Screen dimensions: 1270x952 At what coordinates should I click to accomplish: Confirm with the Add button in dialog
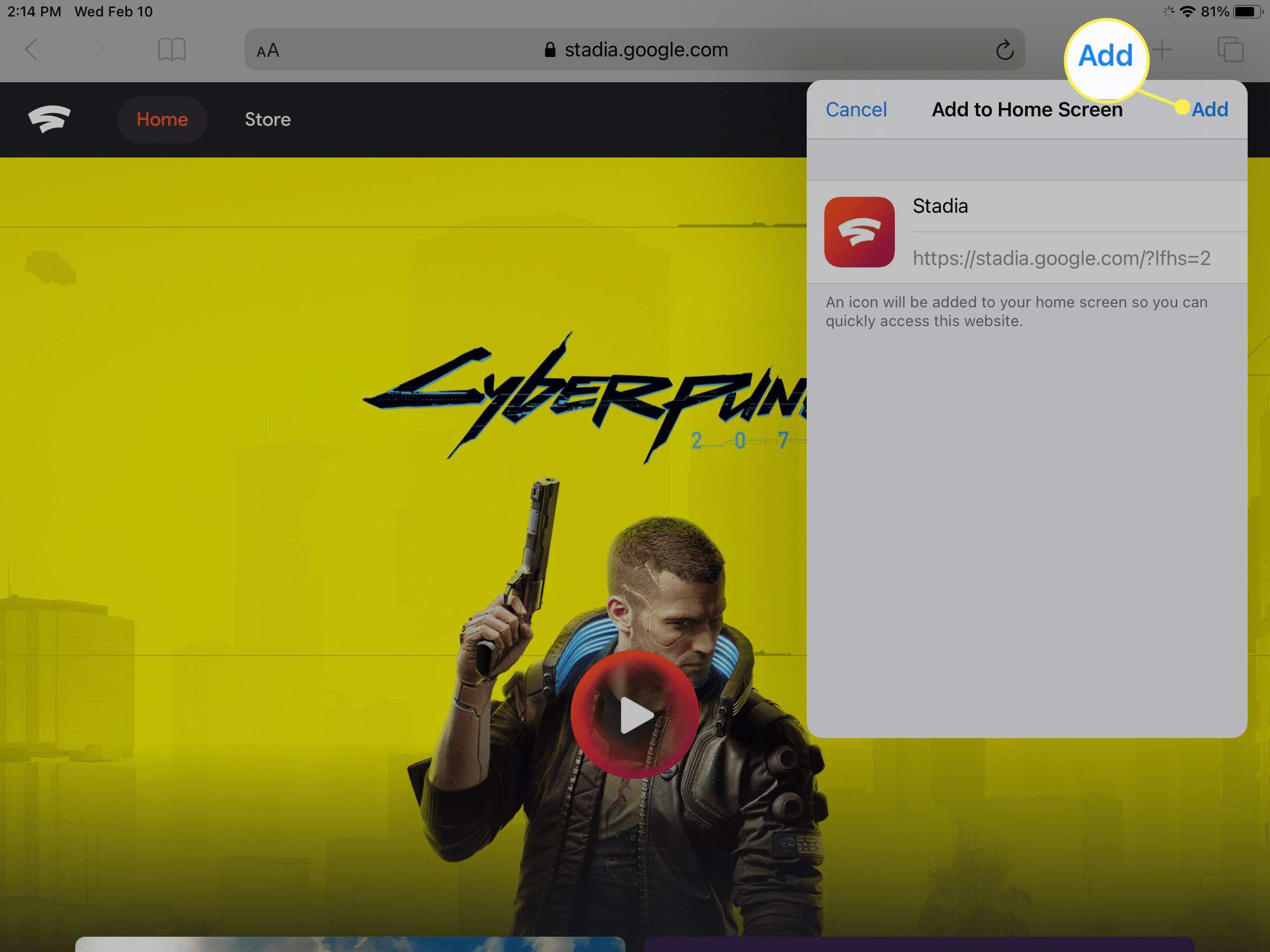(1210, 110)
